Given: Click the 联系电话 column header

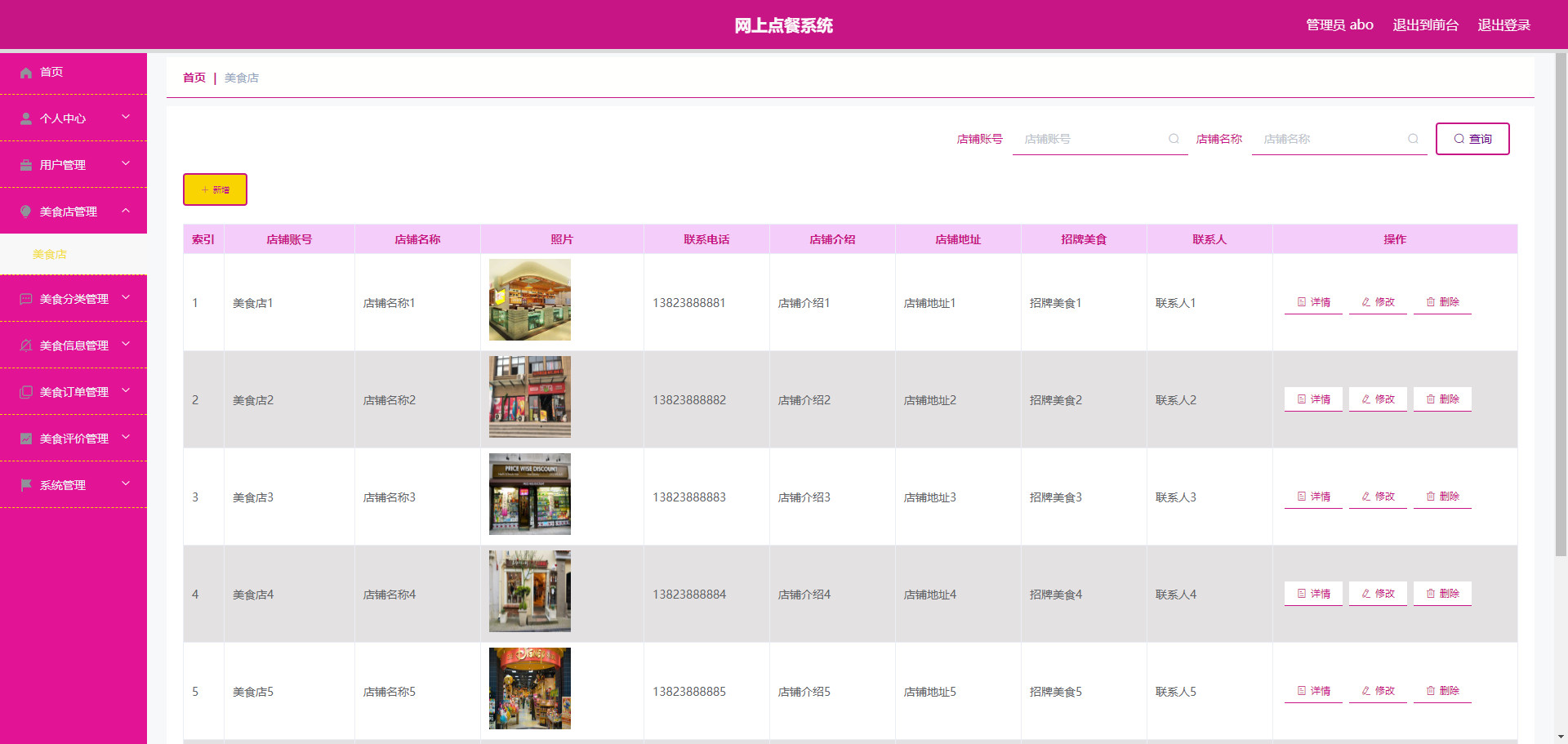Looking at the screenshot, I should click(706, 239).
